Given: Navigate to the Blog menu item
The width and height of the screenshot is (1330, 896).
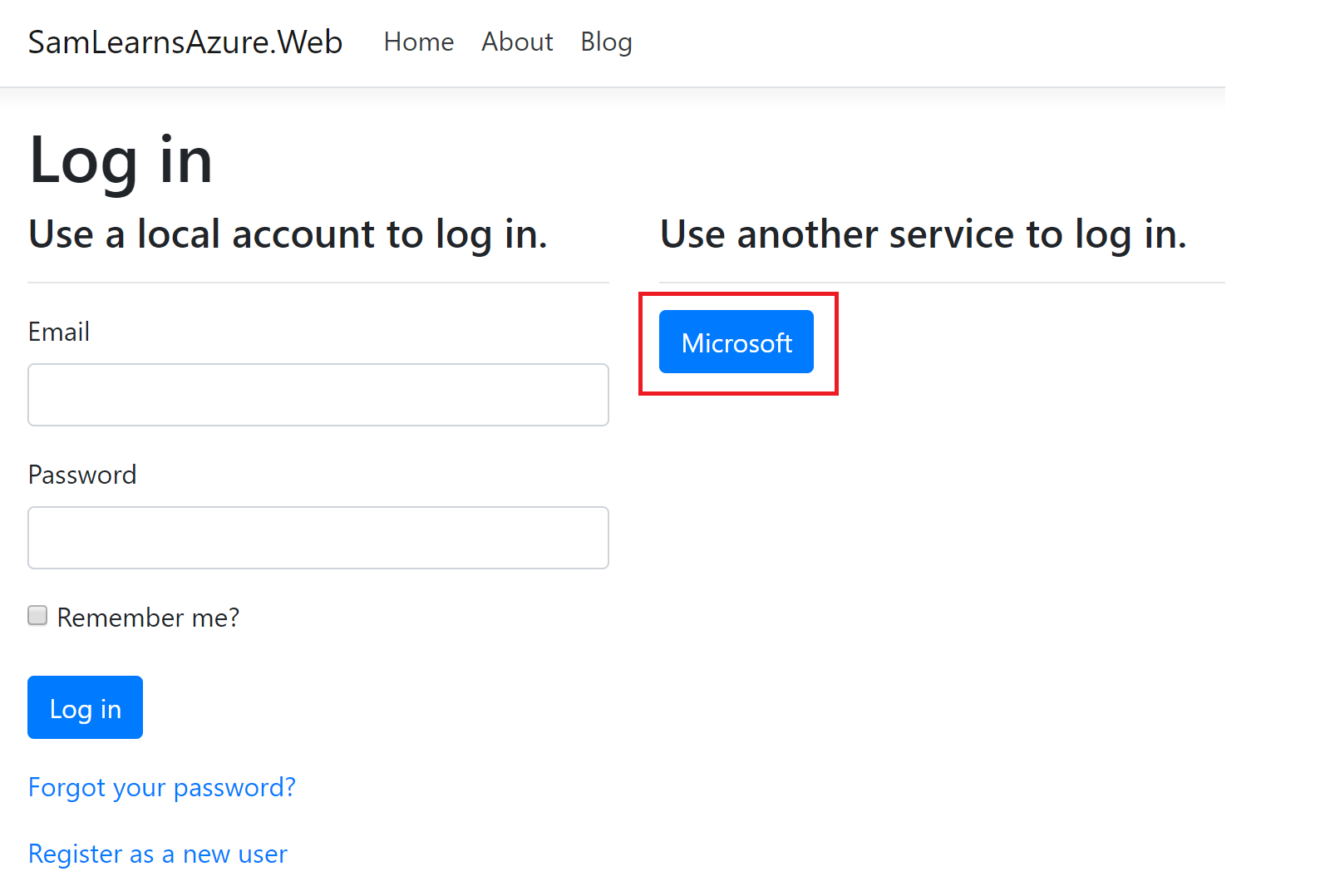Looking at the screenshot, I should 606,42.
